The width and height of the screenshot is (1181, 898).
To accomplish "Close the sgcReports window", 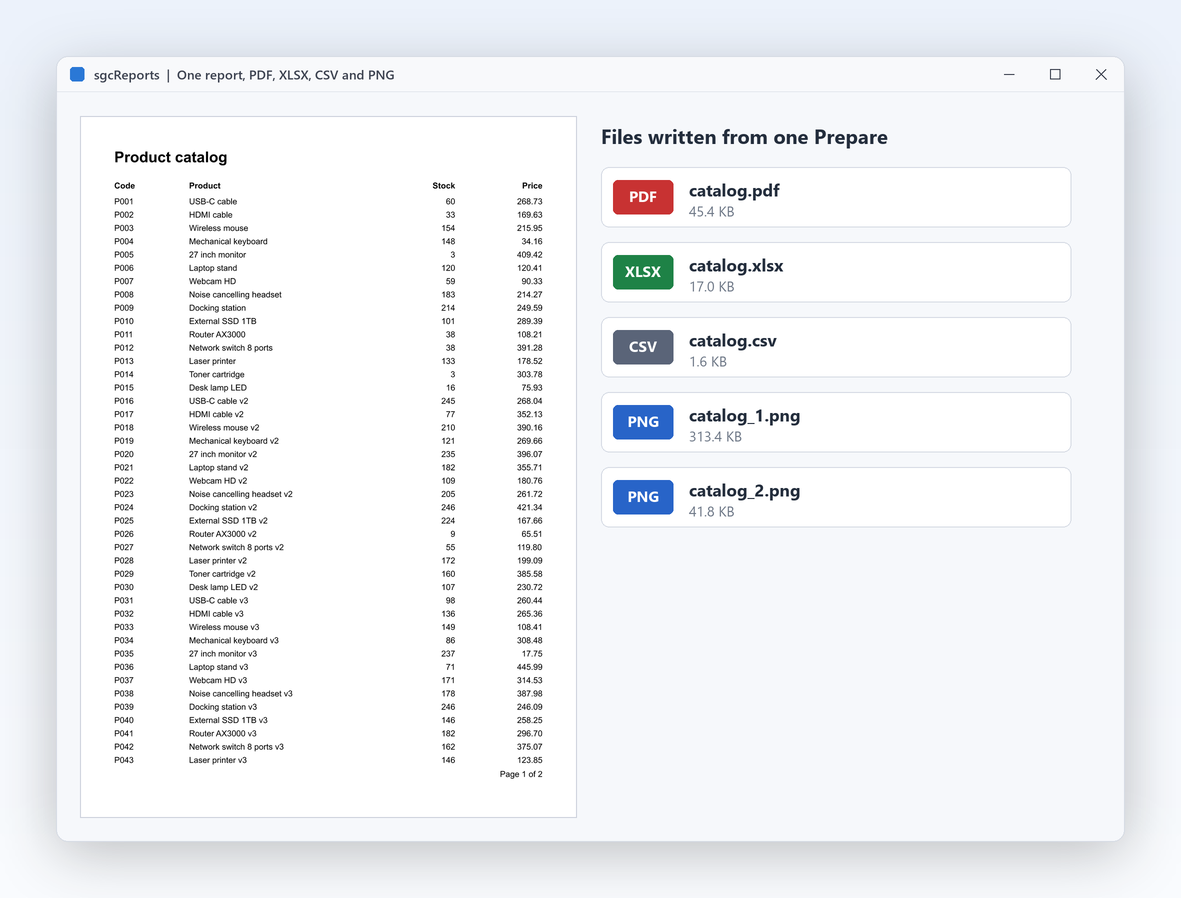I will [1101, 75].
